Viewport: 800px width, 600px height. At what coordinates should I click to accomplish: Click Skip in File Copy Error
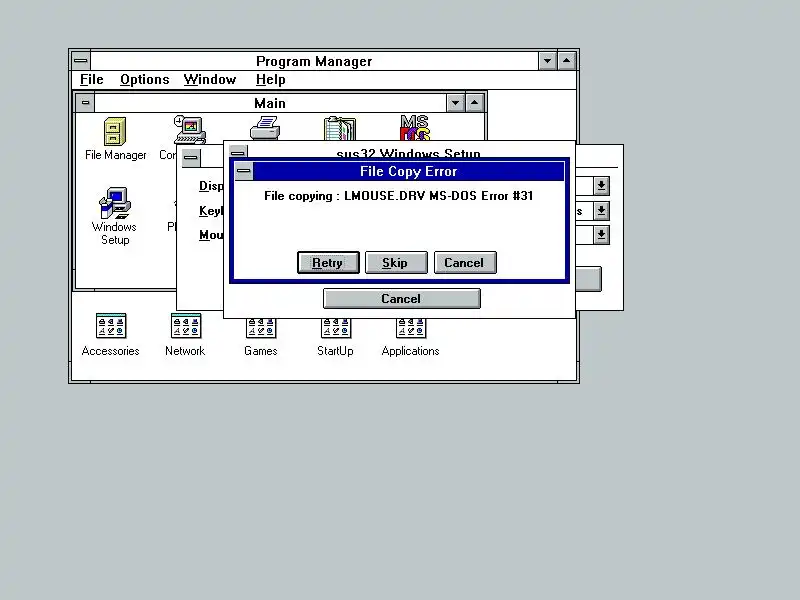(x=396, y=262)
